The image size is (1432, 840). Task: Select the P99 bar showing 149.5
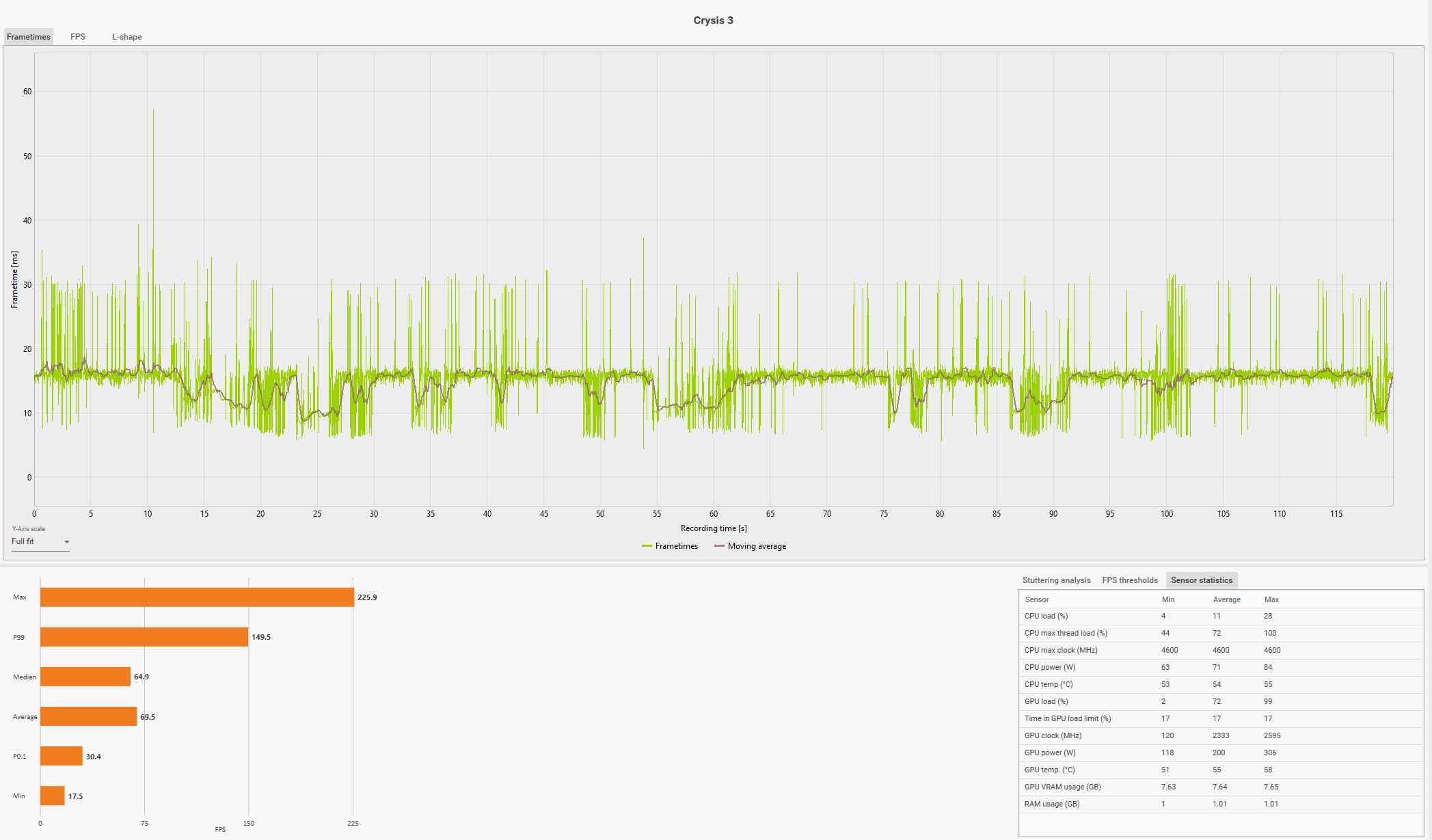click(x=144, y=637)
